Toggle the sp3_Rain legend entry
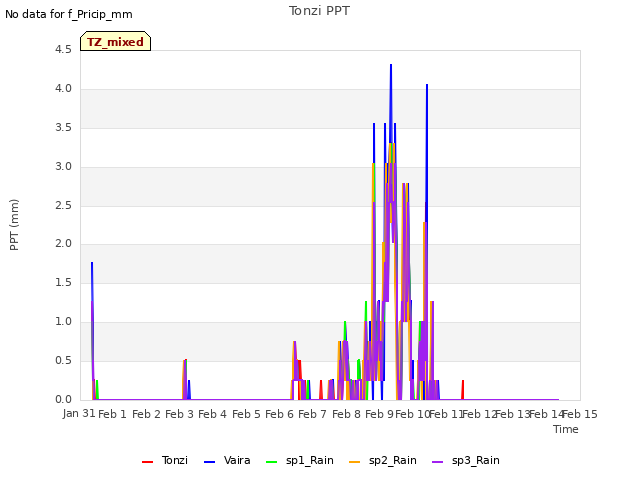The image size is (640, 480). coord(465,460)
